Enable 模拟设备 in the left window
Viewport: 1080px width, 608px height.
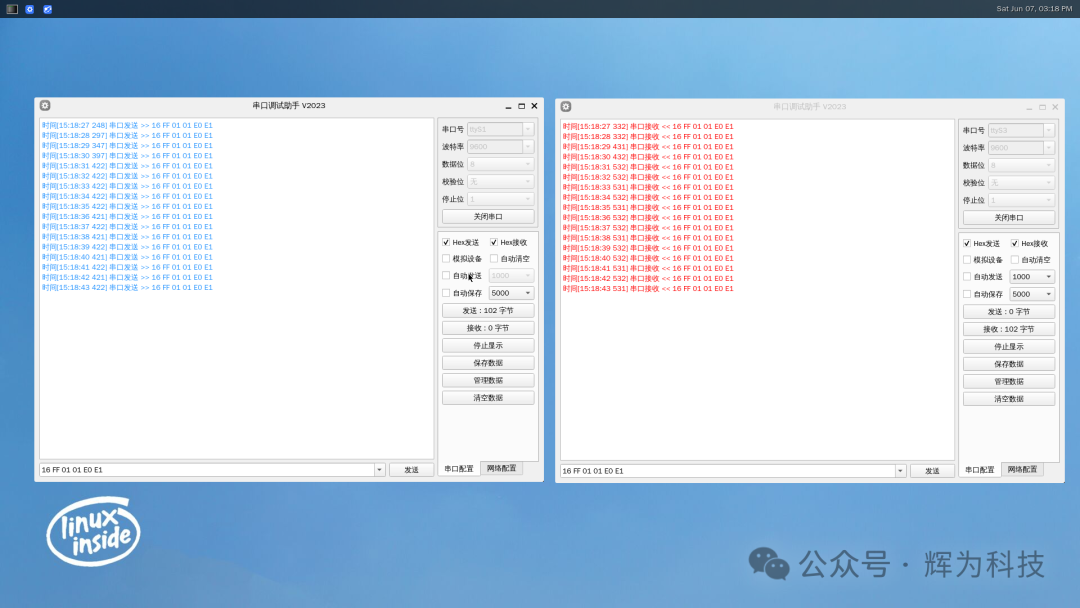coord(444,258)
